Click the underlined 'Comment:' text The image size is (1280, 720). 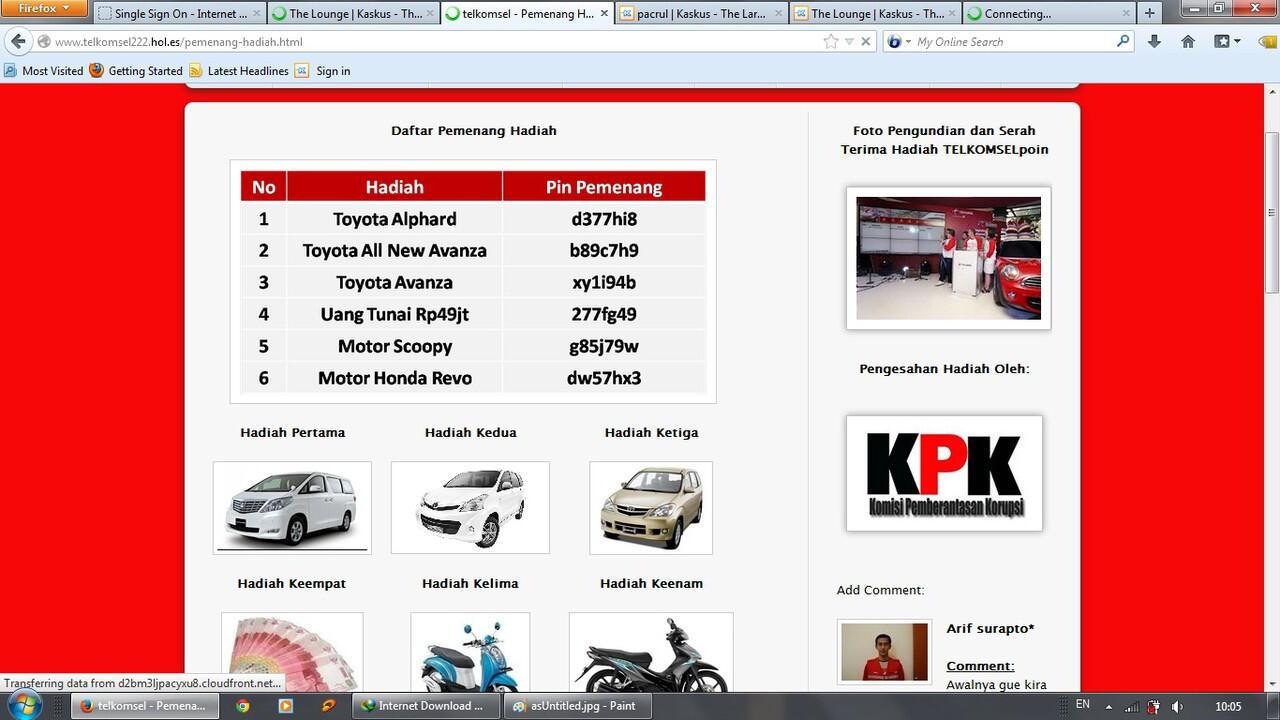981,666
